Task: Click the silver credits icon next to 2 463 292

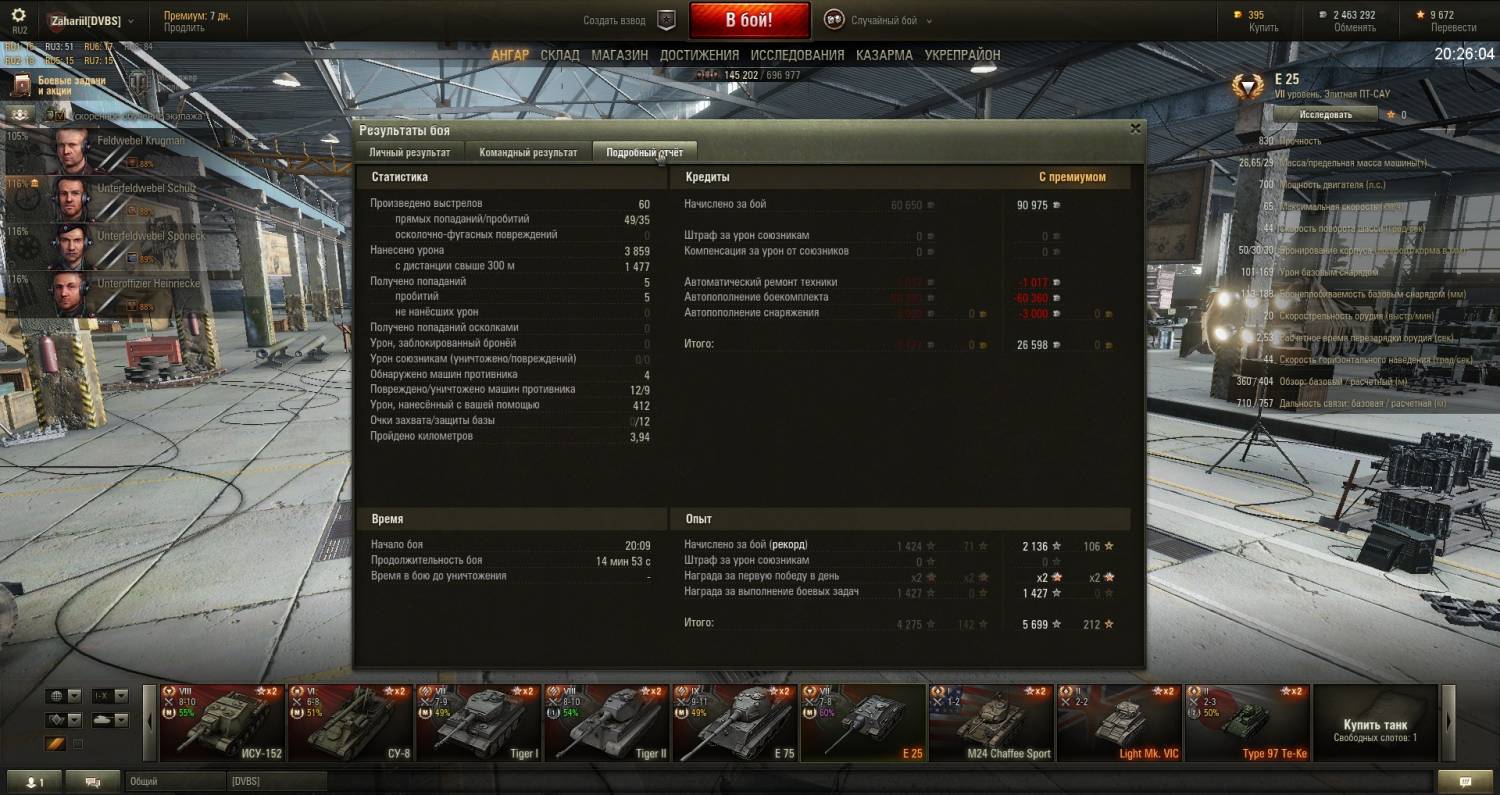Action: [1323, 15]
